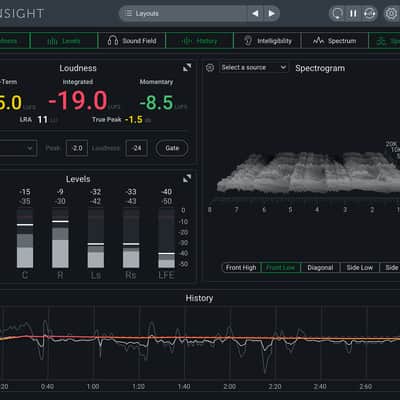Click the Ls channel level meter
This screenshot has height=400, width=400.
(96, 238)
